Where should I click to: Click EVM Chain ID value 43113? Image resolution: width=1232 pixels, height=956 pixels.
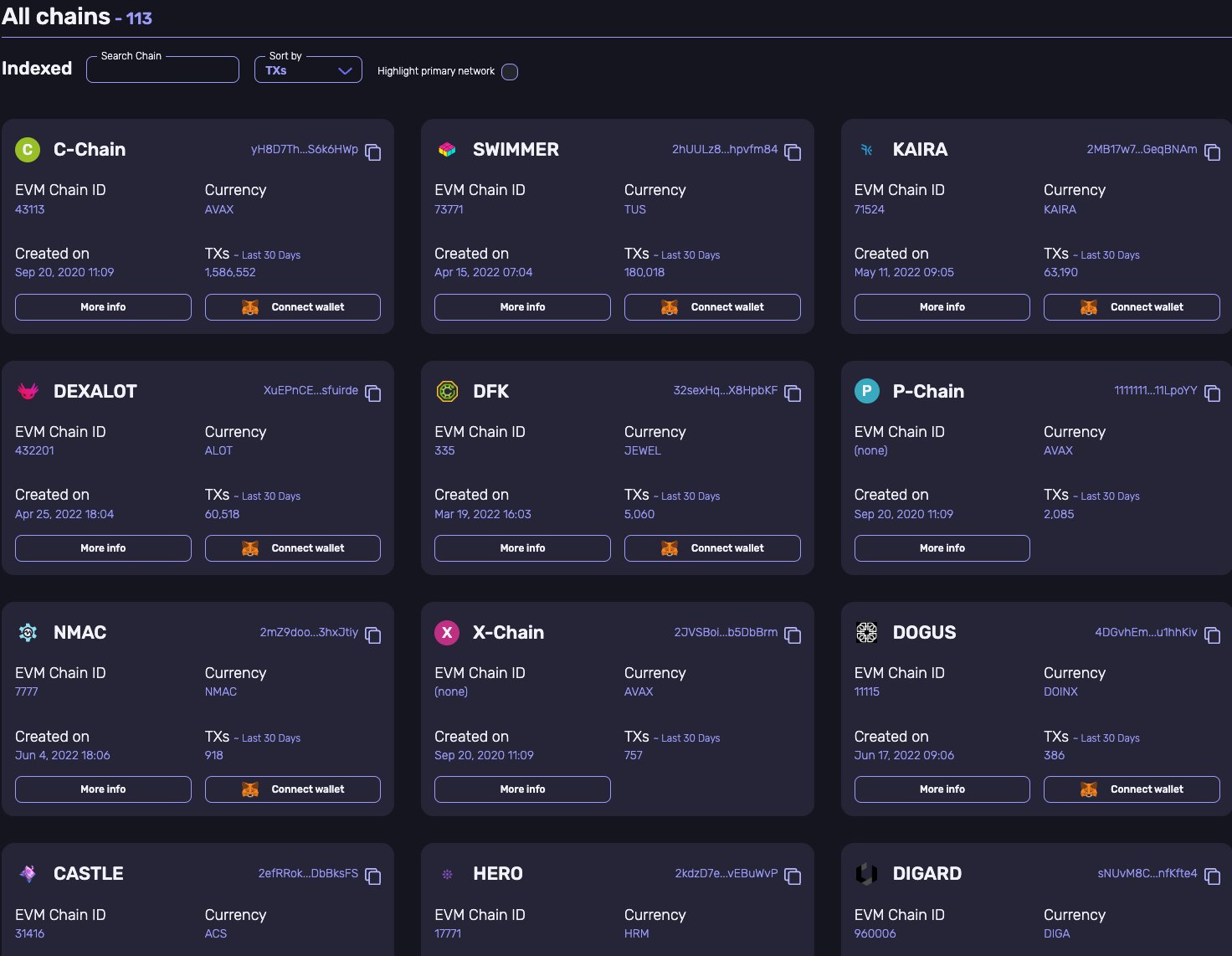pos(30,209)
